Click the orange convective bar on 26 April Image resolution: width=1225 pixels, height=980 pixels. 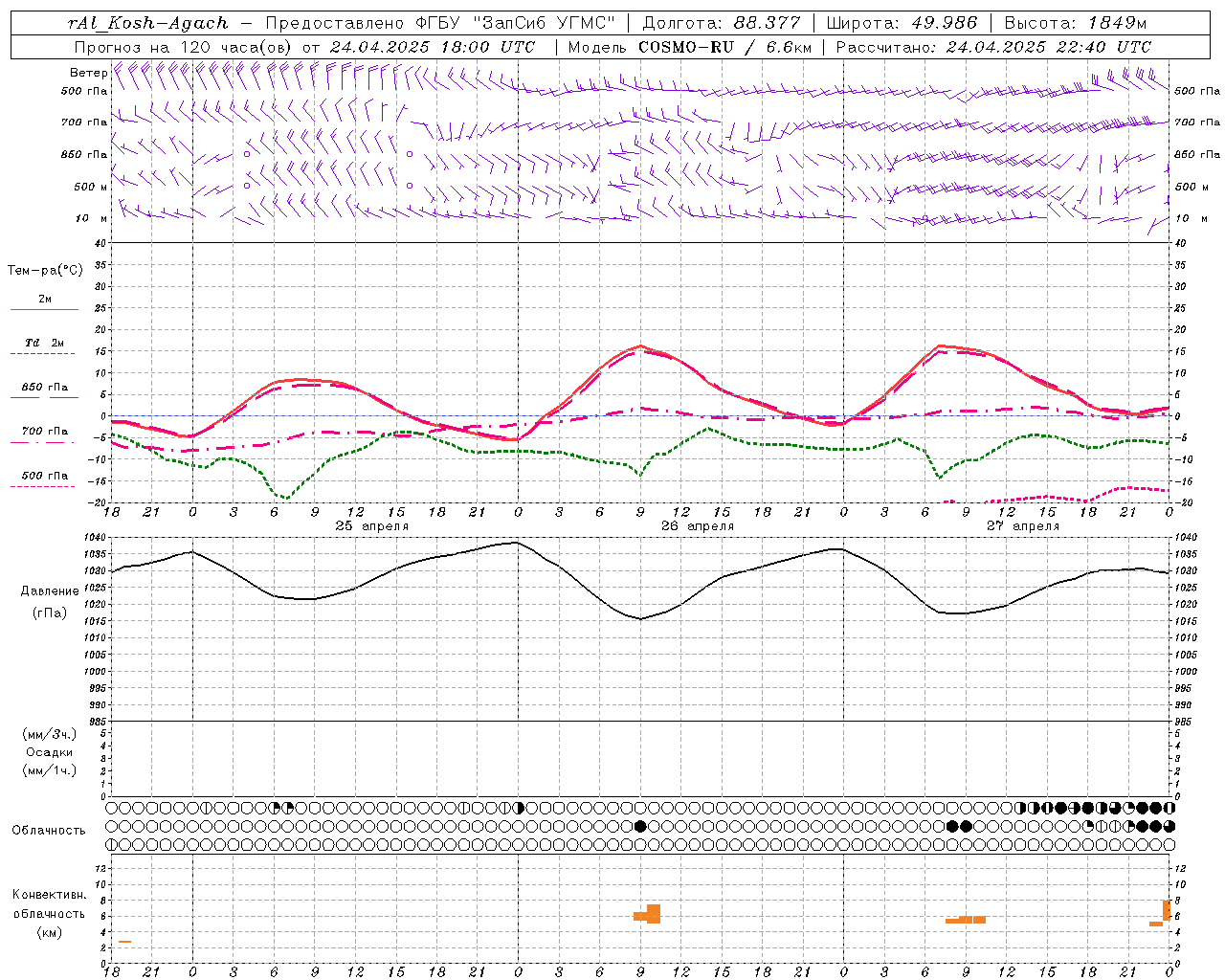click(648, 914)
